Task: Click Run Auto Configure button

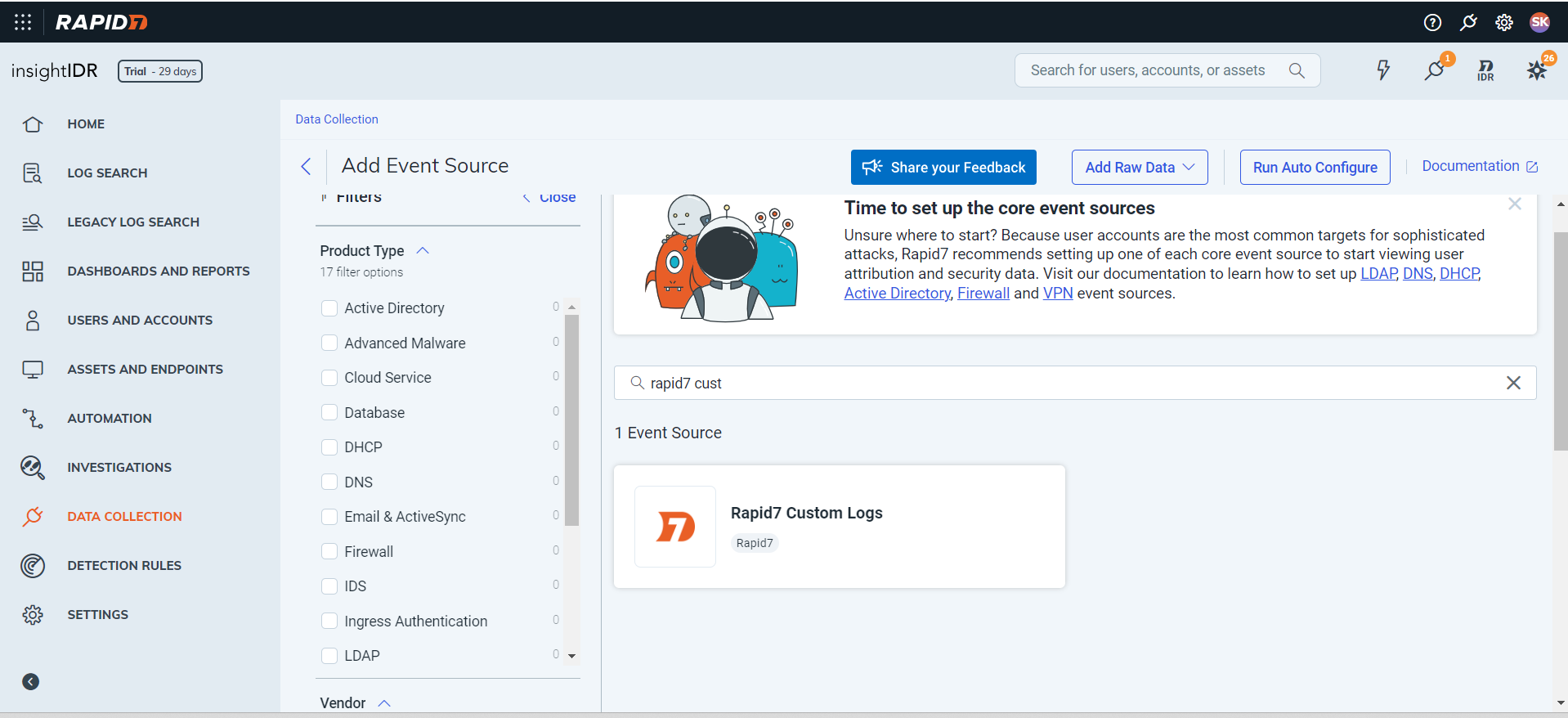Action: pos(1315,167)
